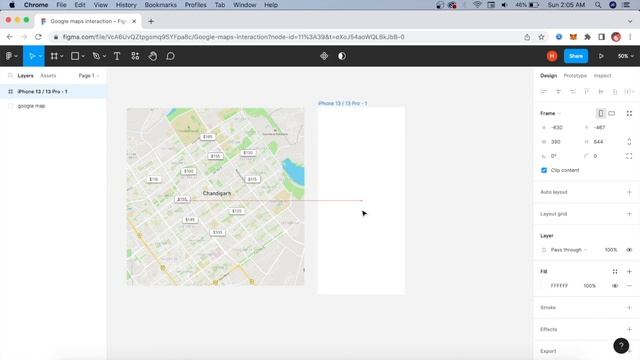Open the help question mark button

621,346
